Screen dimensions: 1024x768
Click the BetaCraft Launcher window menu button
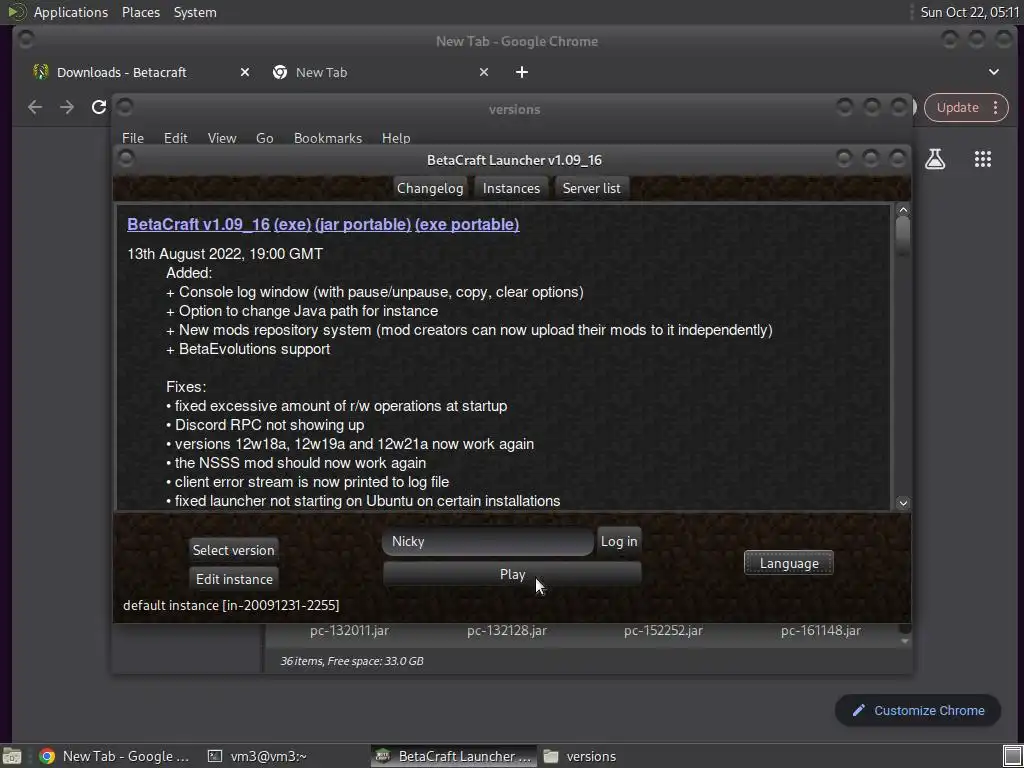[126, 159]
